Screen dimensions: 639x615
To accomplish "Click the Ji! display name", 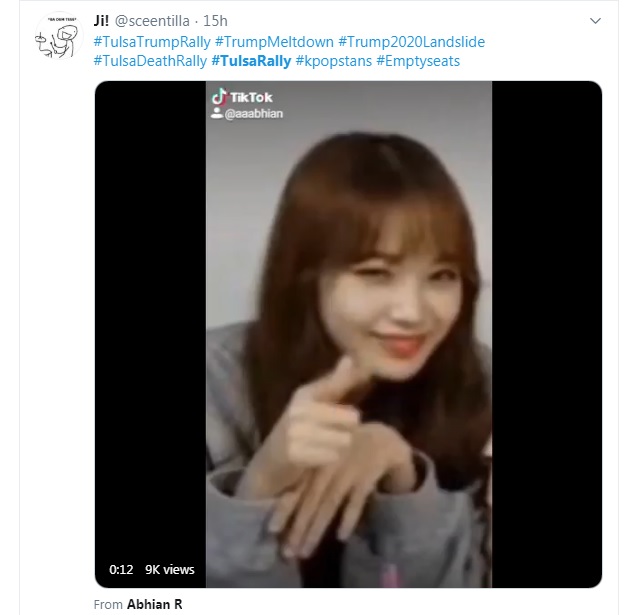I will pos(101,21).
